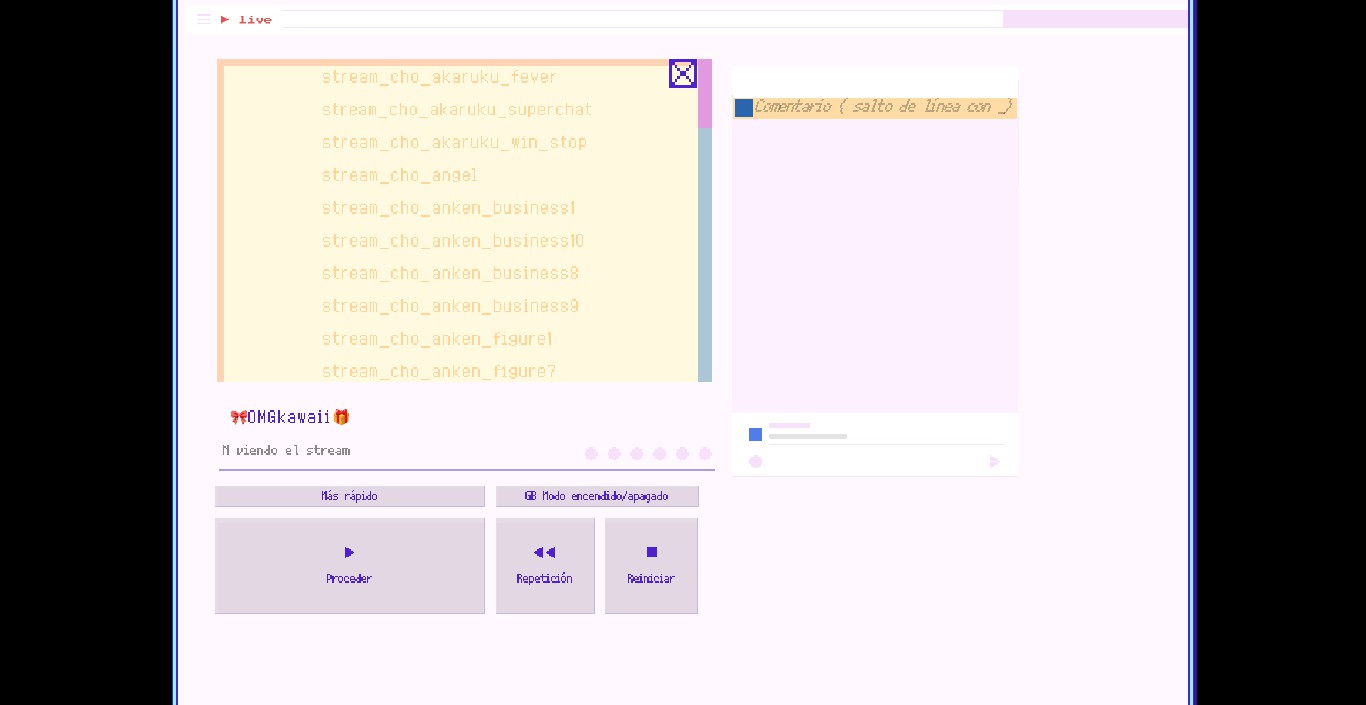Viewport: 1366px width, 705px height.
Task: Click the red live play icon
Action: 225,19
